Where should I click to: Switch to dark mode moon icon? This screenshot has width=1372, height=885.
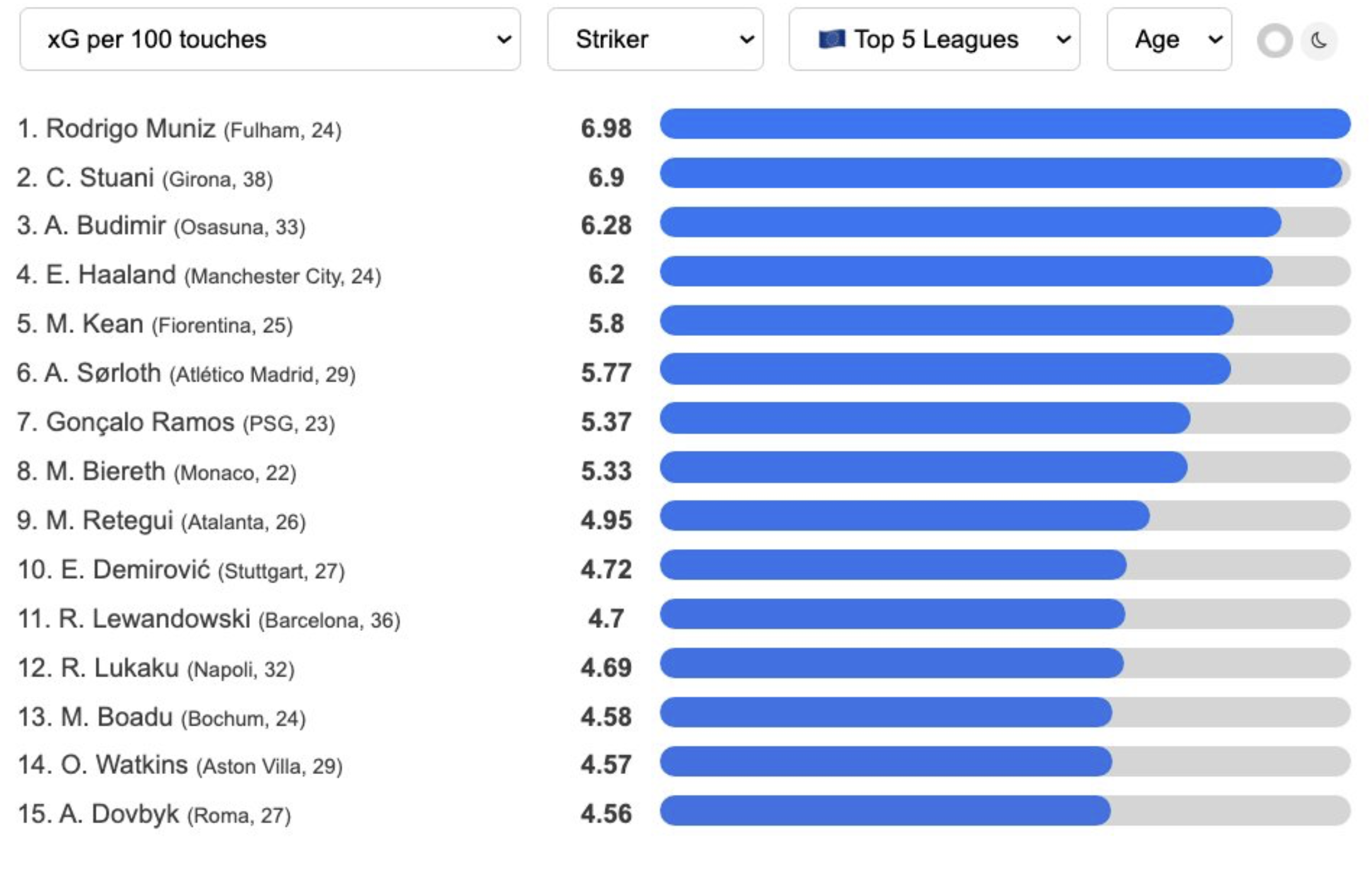[1318, 42]
